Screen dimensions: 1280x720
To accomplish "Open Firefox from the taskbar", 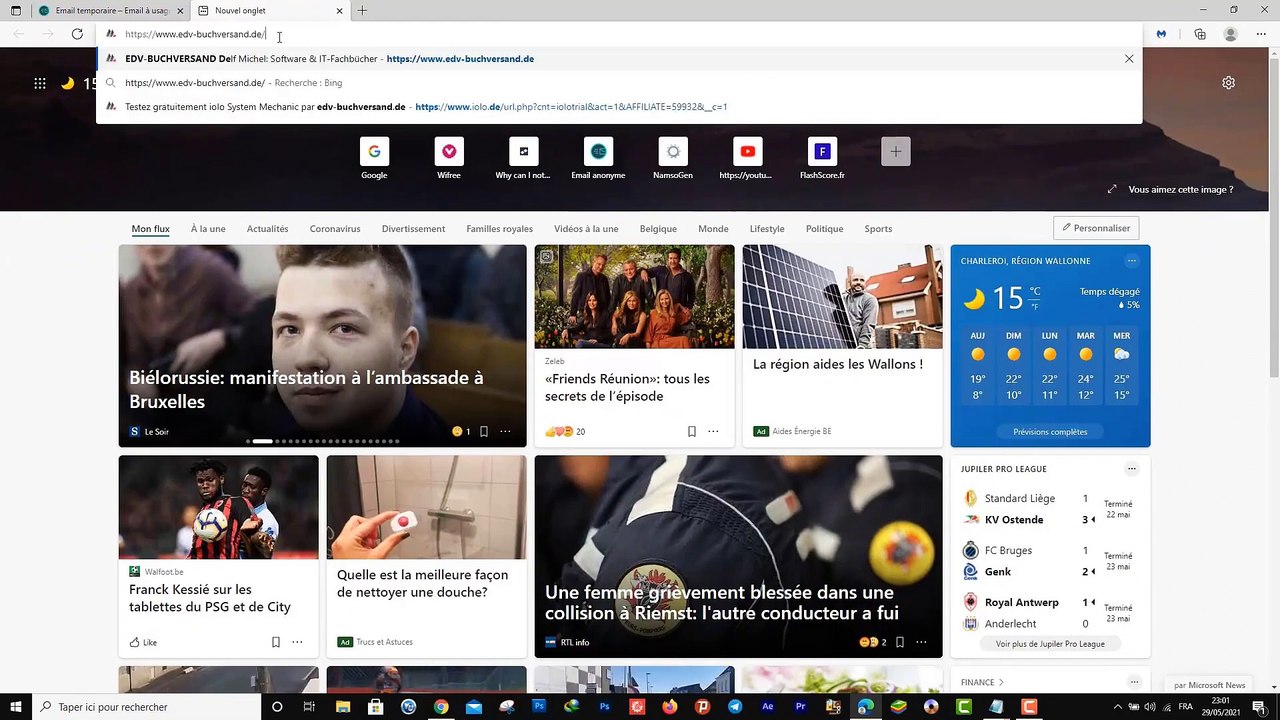I will point(670,707).
